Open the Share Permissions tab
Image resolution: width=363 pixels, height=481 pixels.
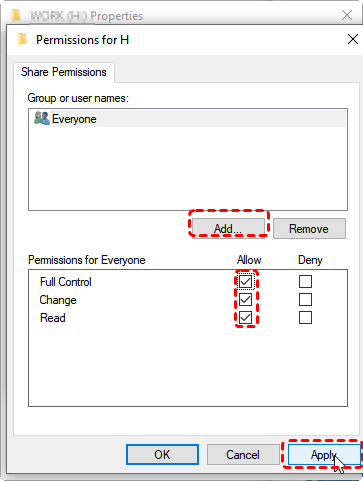64,72
